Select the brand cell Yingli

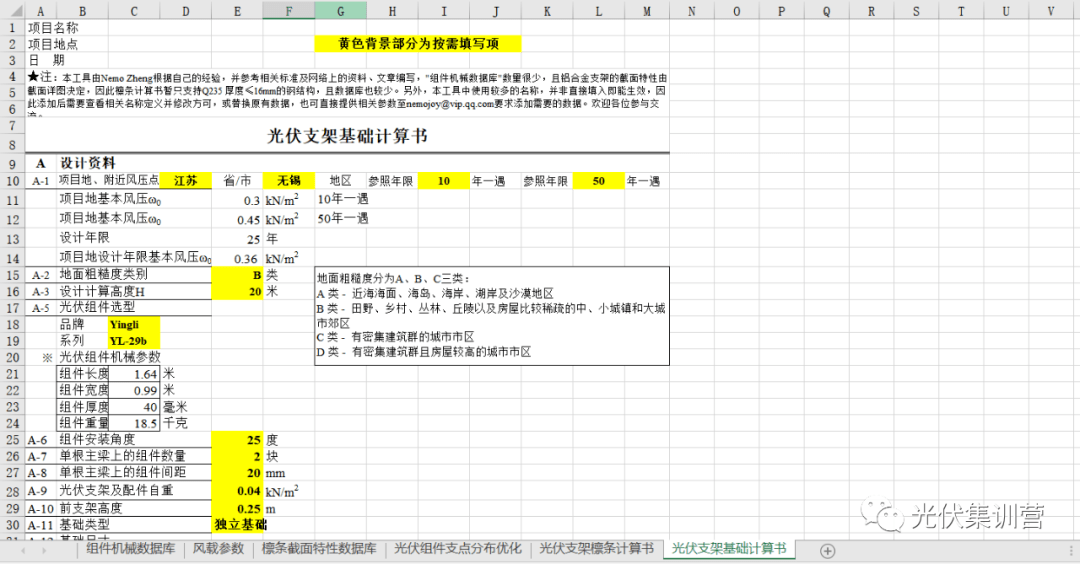(134, 324)
